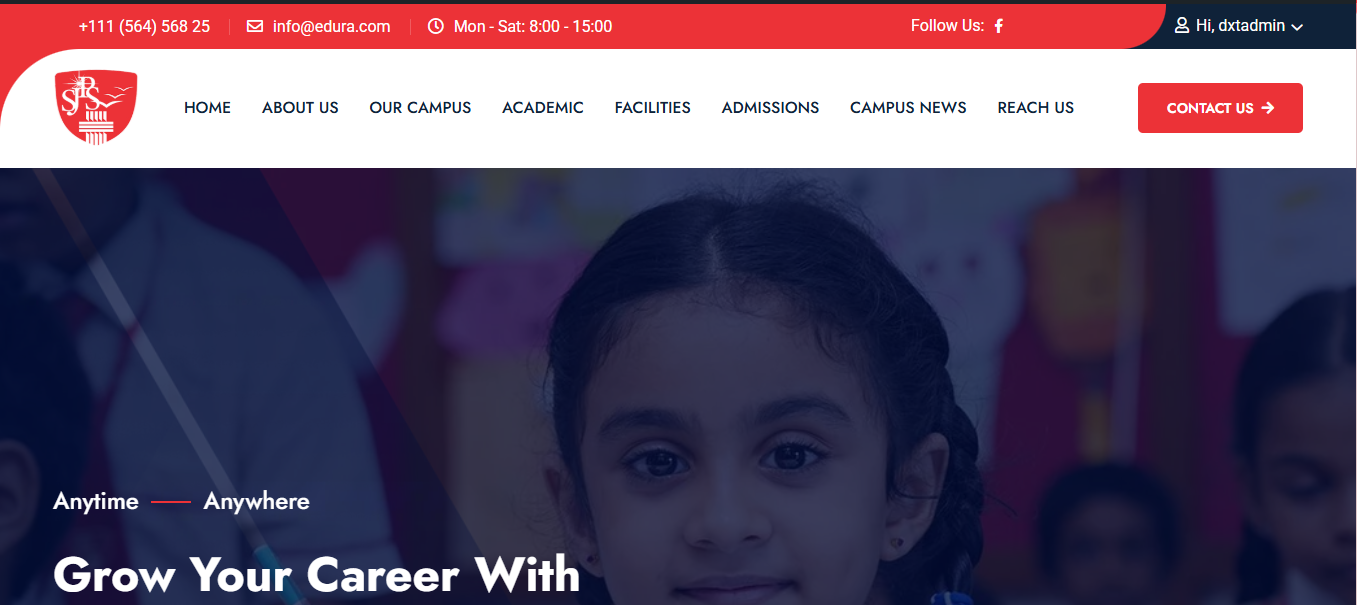The image size is (1357, 605).
Task: Click the user profile icon beside Hi, dxtadmin
Action: (x=1182, y=25)
